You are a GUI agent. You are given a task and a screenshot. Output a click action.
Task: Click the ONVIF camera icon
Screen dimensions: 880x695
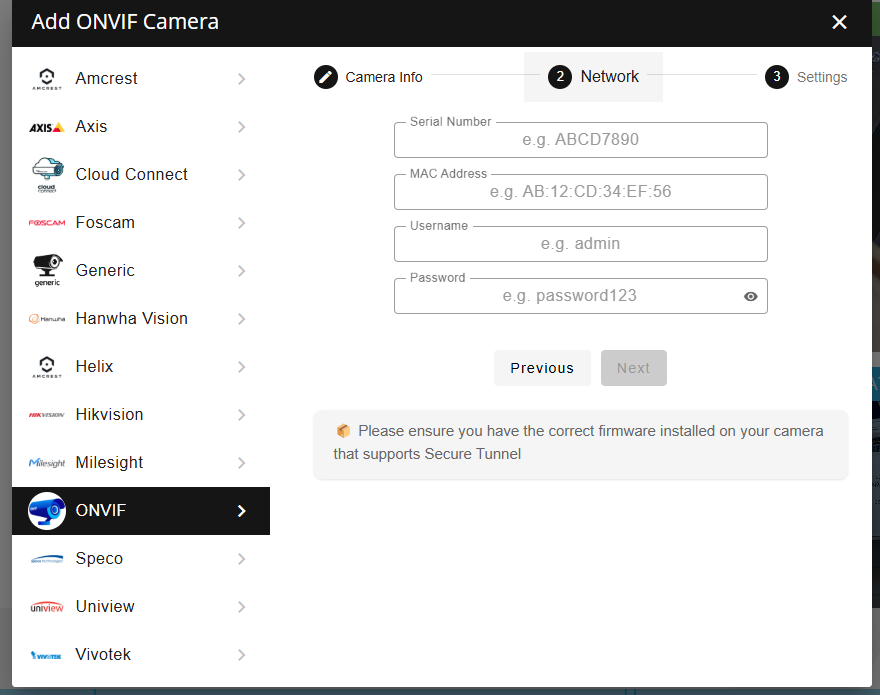point(47,510)
